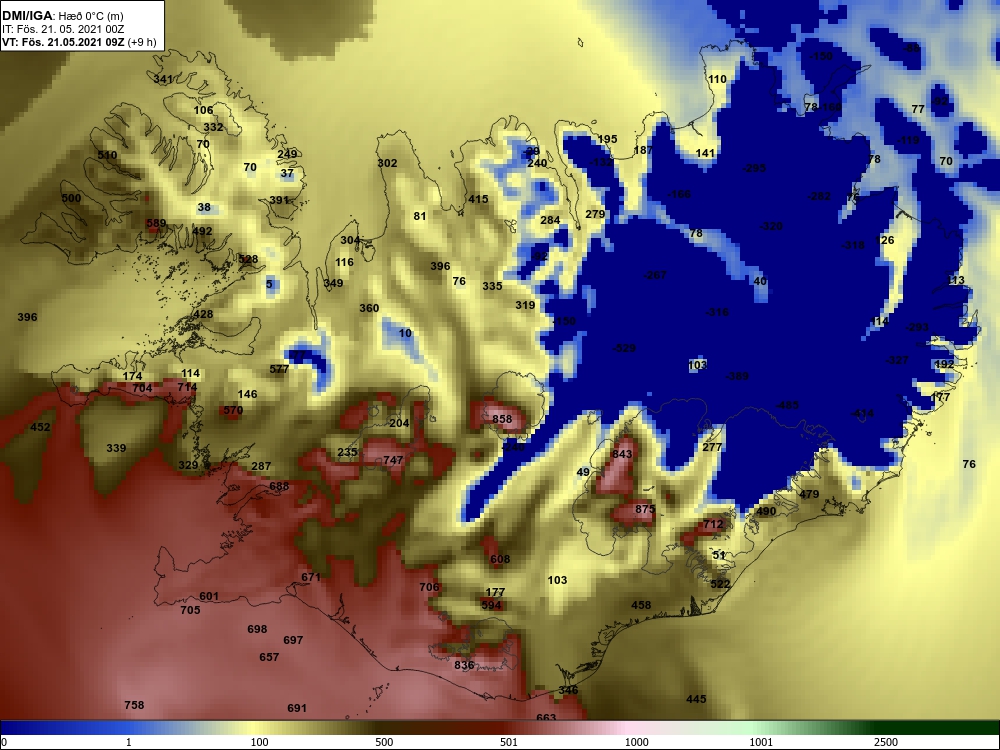Click the map value '570'

(233, 410)
